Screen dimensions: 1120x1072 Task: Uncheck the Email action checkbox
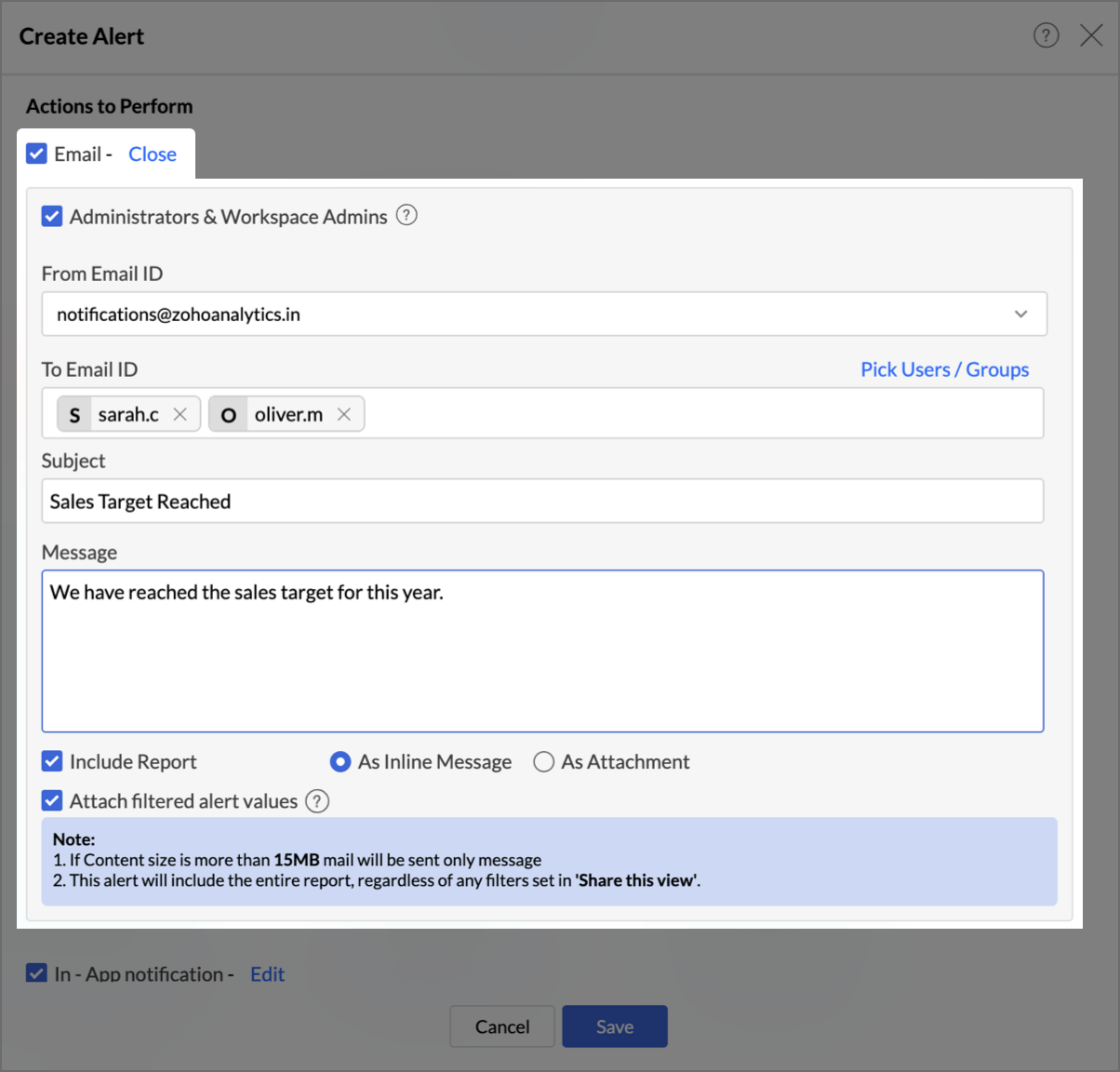(x=36, y=154)
